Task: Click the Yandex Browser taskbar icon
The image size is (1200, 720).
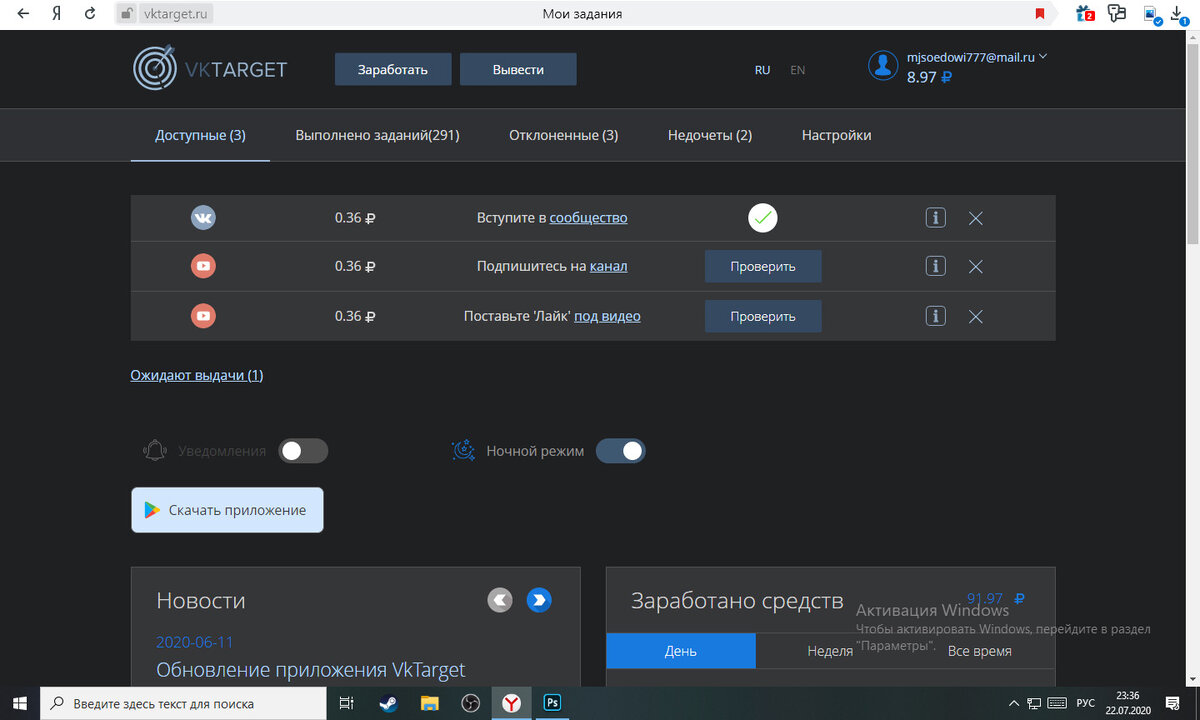Action: [511, 703]
